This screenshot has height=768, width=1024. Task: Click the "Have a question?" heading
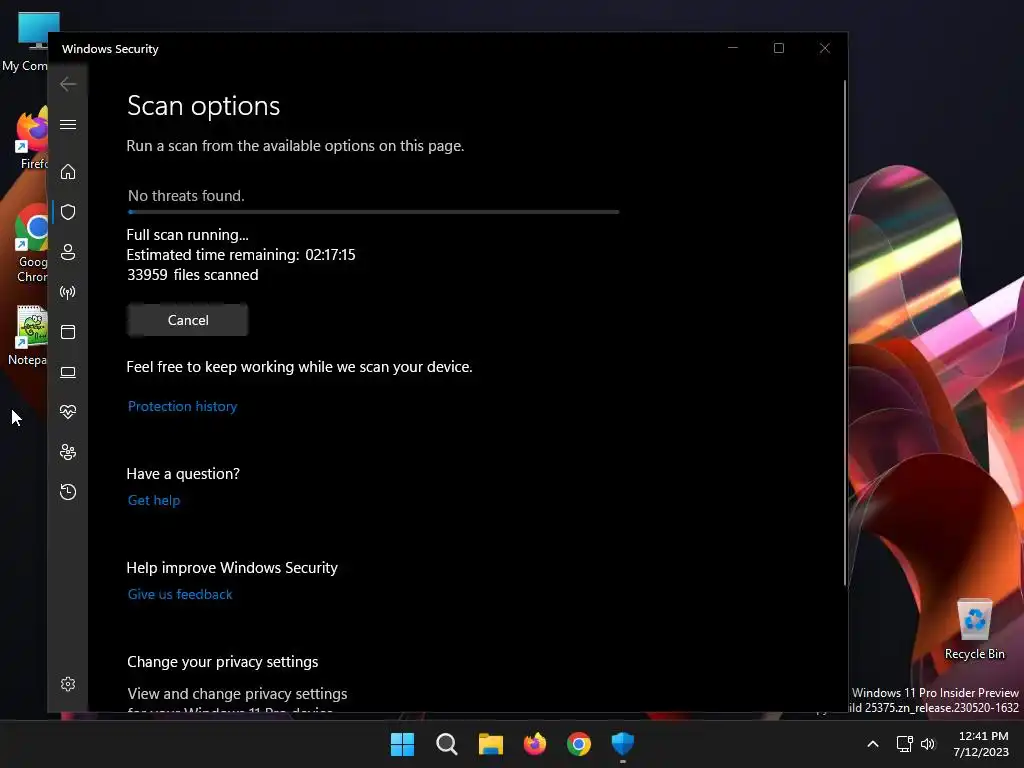[x=183, y=473]
